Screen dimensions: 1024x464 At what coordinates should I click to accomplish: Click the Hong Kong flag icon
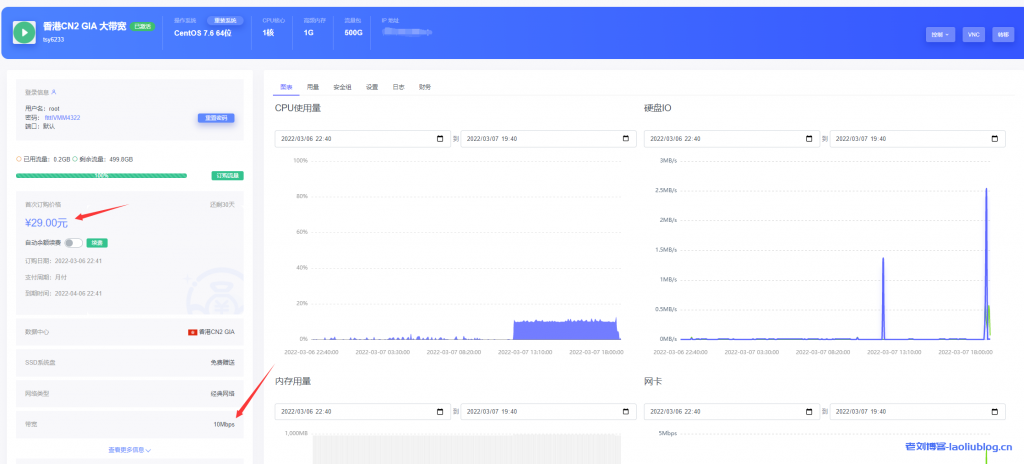192,331
